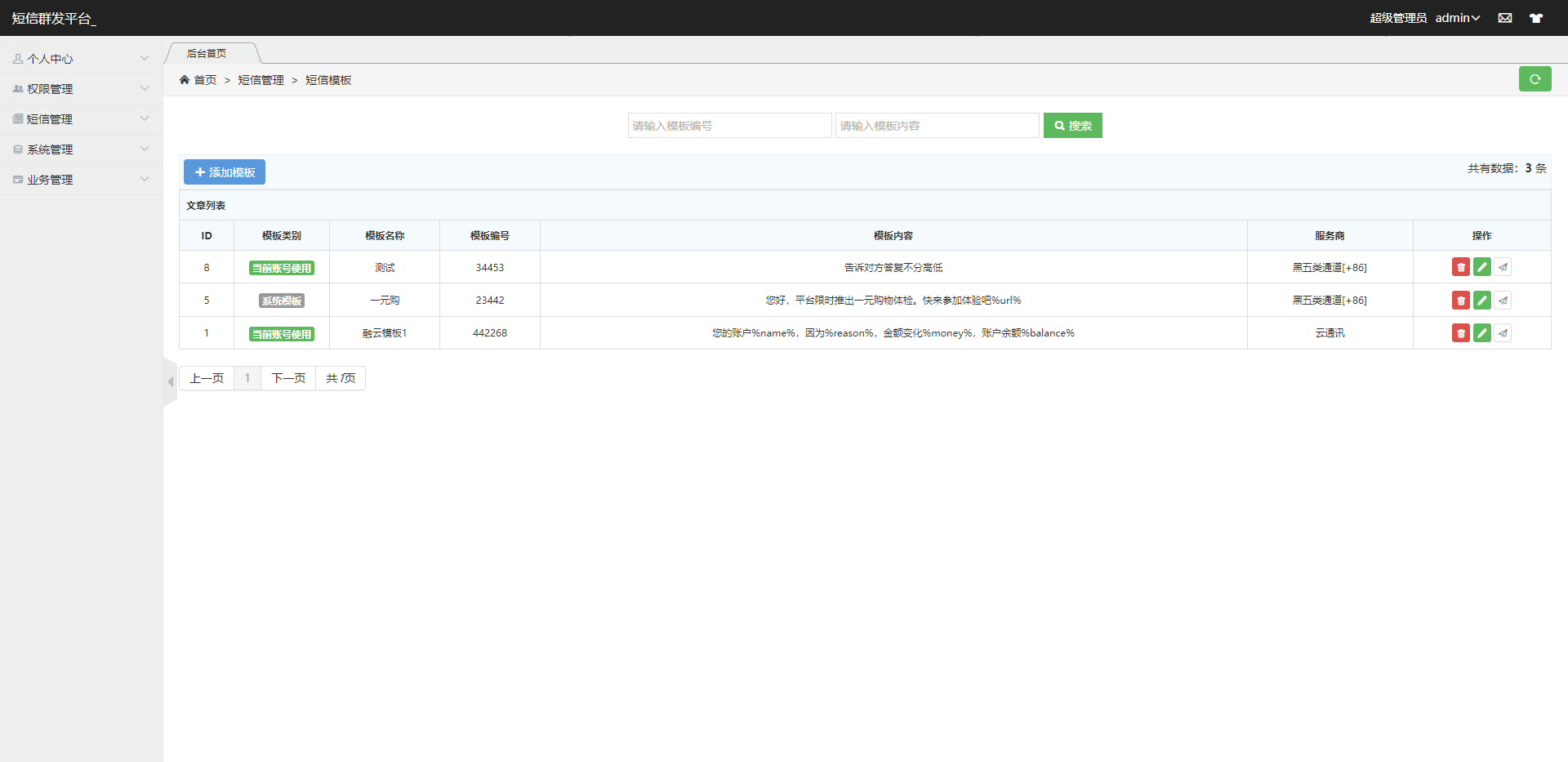Click the 系统模板 badge in row 5
This screenshot has width=1568, height=762.
pos(282,301)
